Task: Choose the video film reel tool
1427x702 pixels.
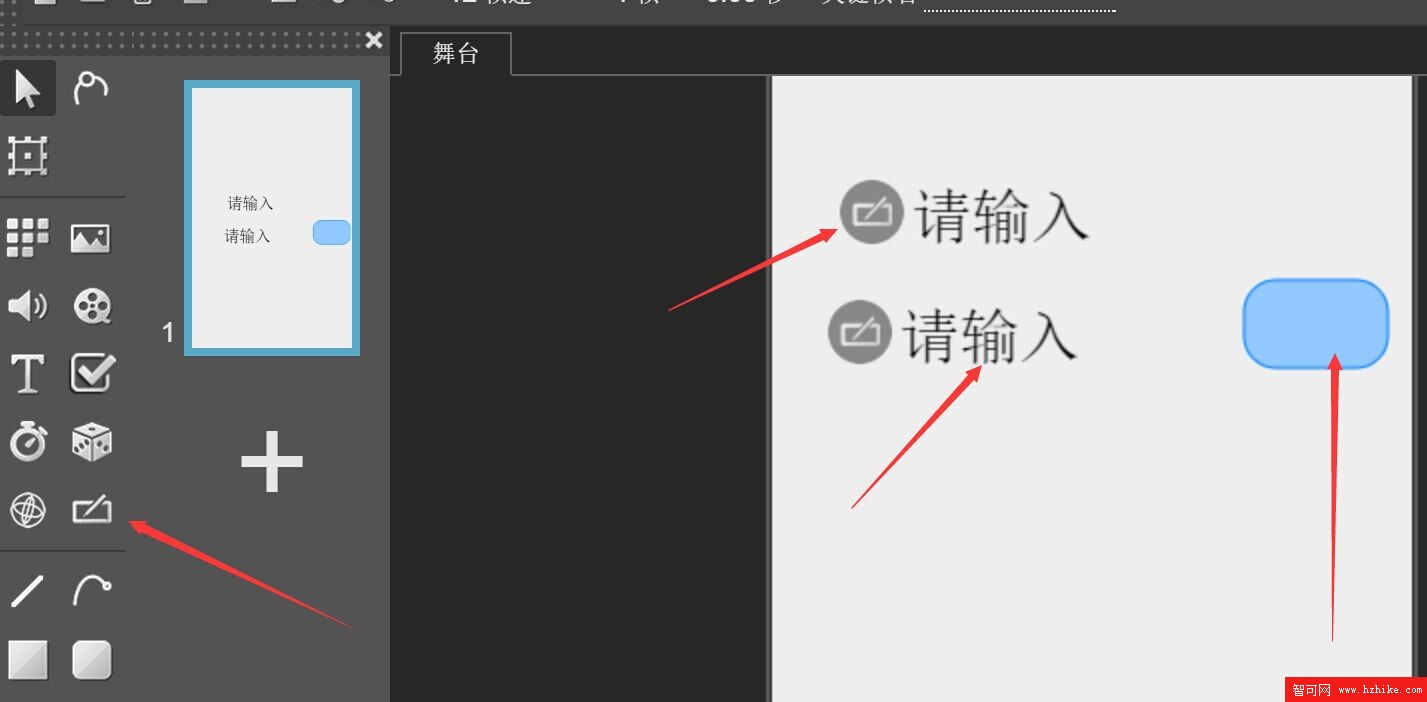Action: 91,306
